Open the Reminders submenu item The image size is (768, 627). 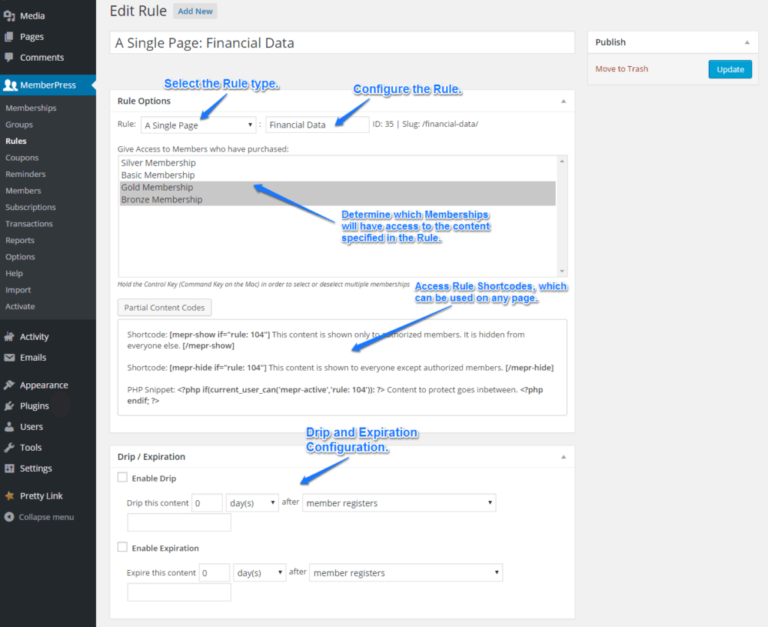click(x=25, y=174)
